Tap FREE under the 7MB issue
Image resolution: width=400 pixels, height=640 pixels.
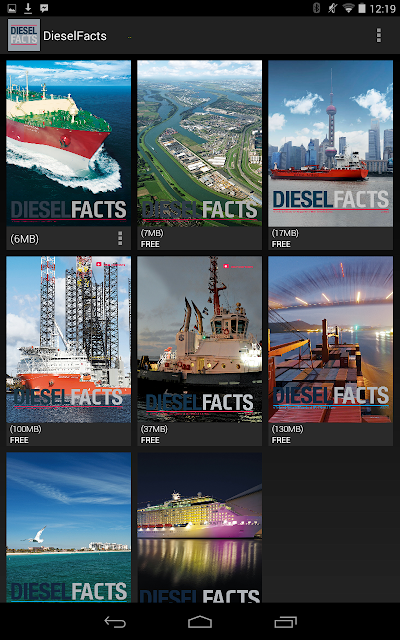pos(150,244)
